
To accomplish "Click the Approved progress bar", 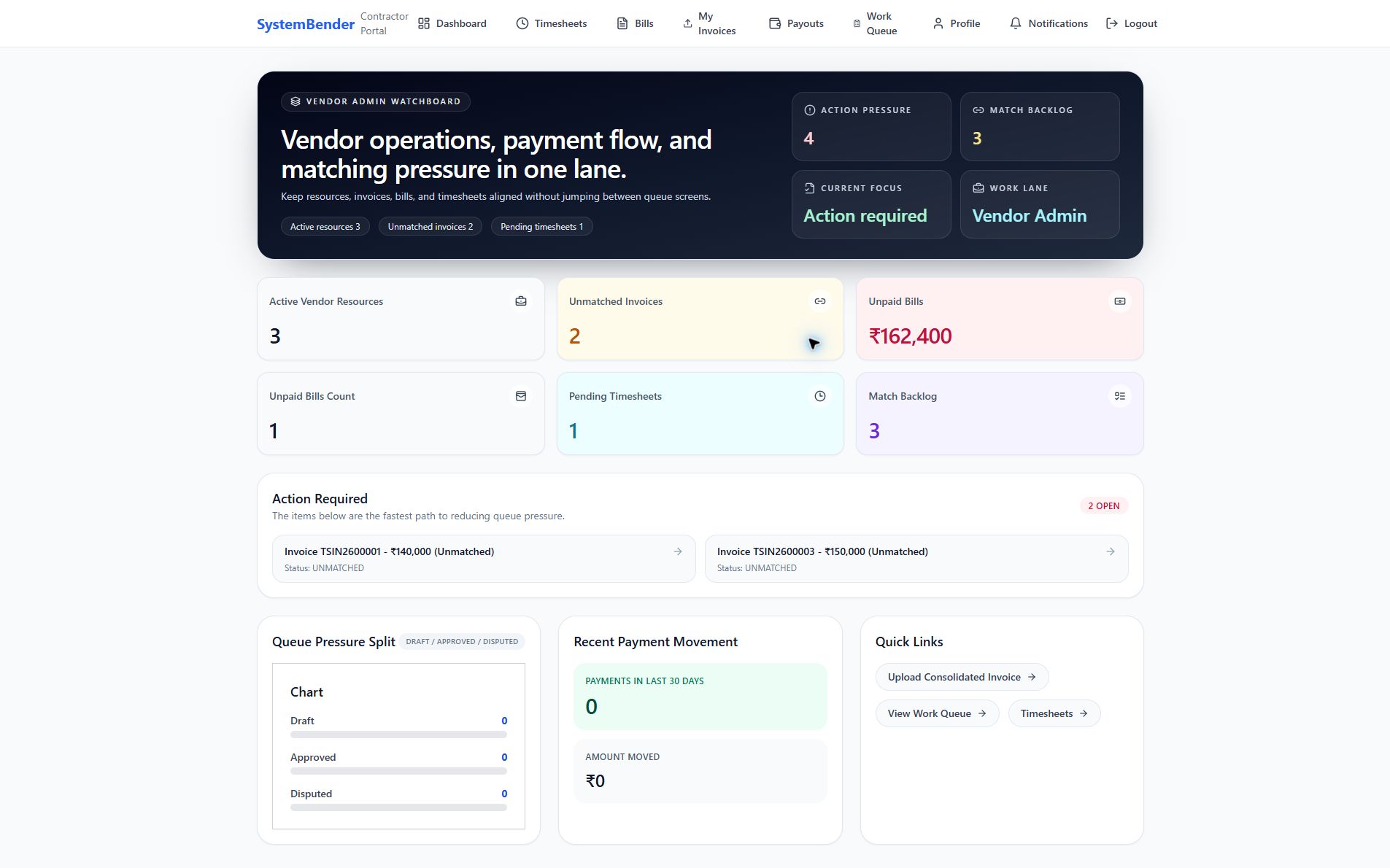I will tap(398, 771).
